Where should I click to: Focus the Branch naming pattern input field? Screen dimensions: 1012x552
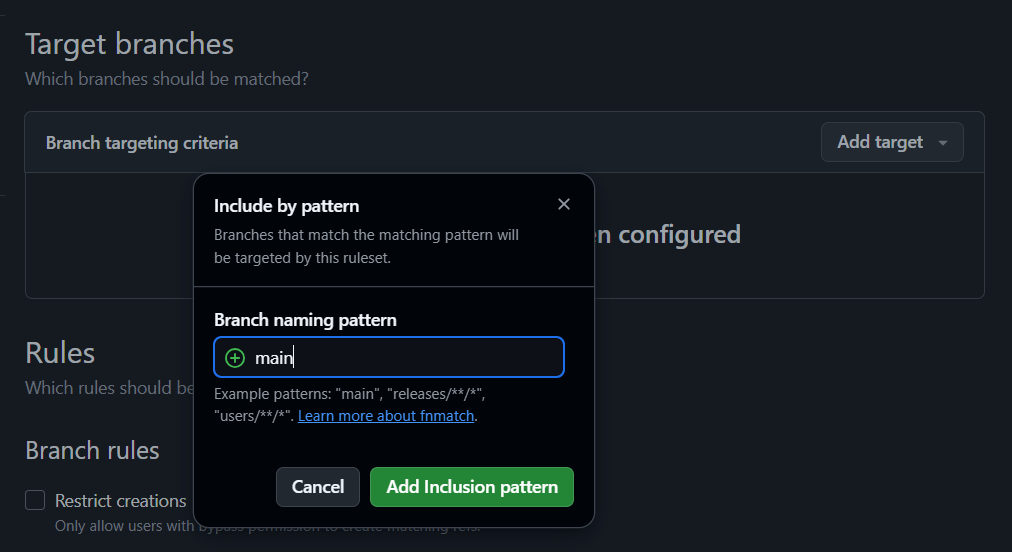coord(400,358)
